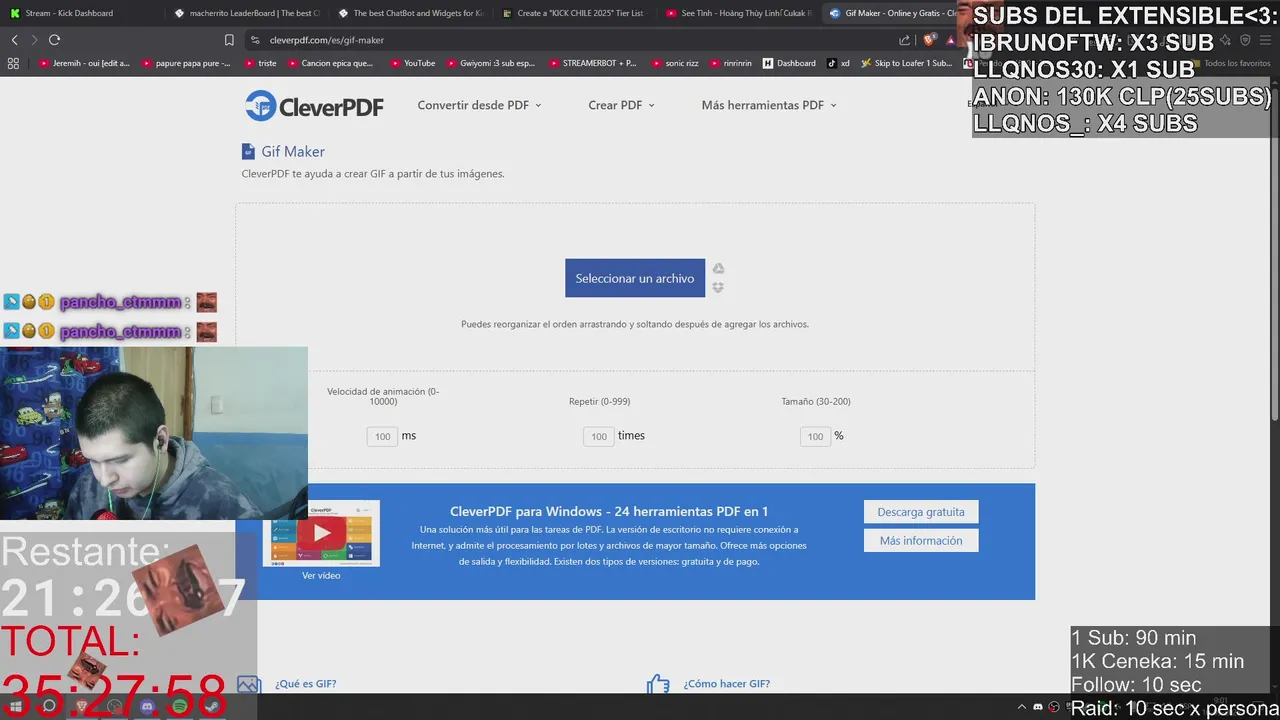Expand Convertir desde PDF menu
This screenshot has width=1280, height=720.
tap(479, 105)
